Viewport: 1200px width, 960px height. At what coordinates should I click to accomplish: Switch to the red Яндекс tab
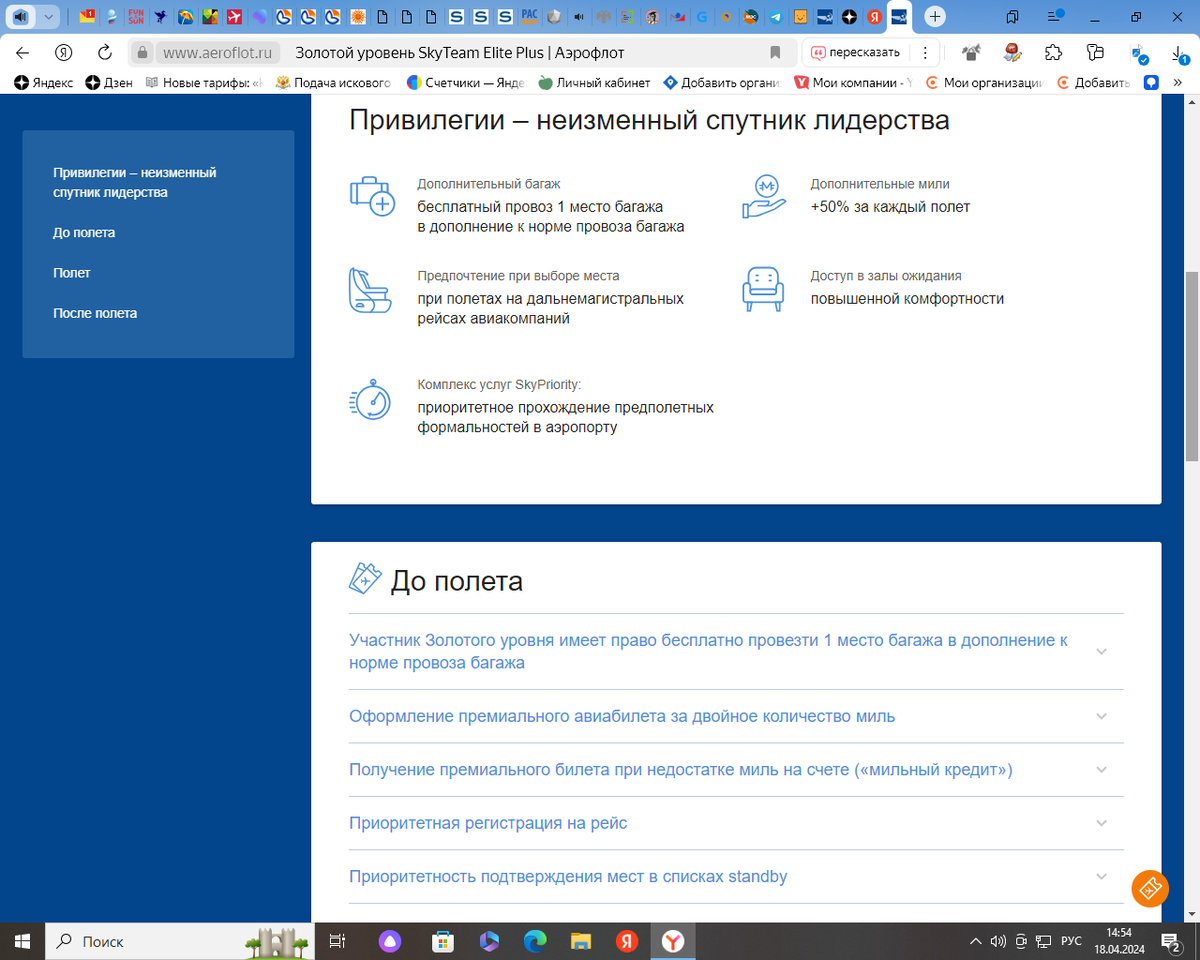click(x=873, y=16)
